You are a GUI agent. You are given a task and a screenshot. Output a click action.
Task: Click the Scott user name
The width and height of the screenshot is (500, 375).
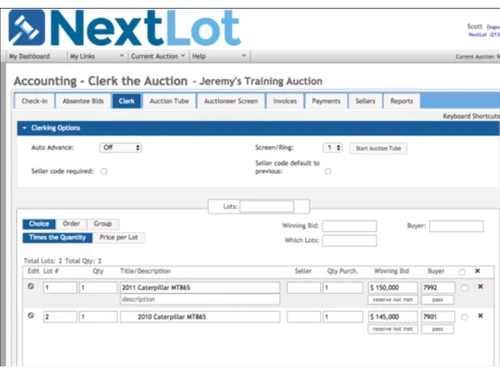point(475,26)
